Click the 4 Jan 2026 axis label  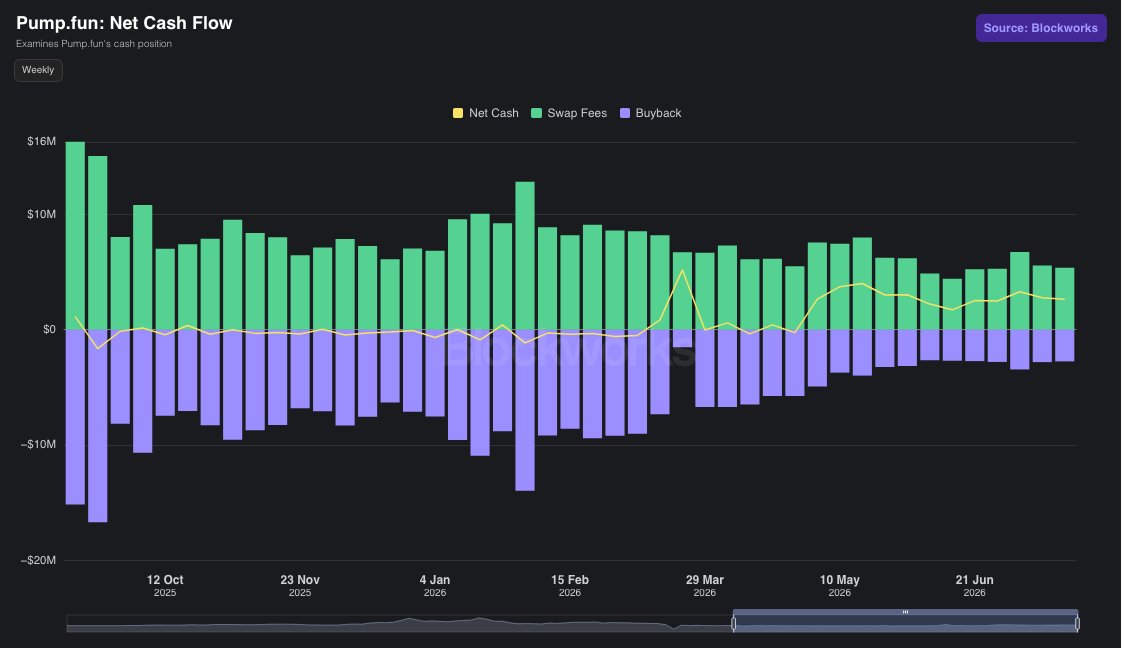(x=435, y=585)
